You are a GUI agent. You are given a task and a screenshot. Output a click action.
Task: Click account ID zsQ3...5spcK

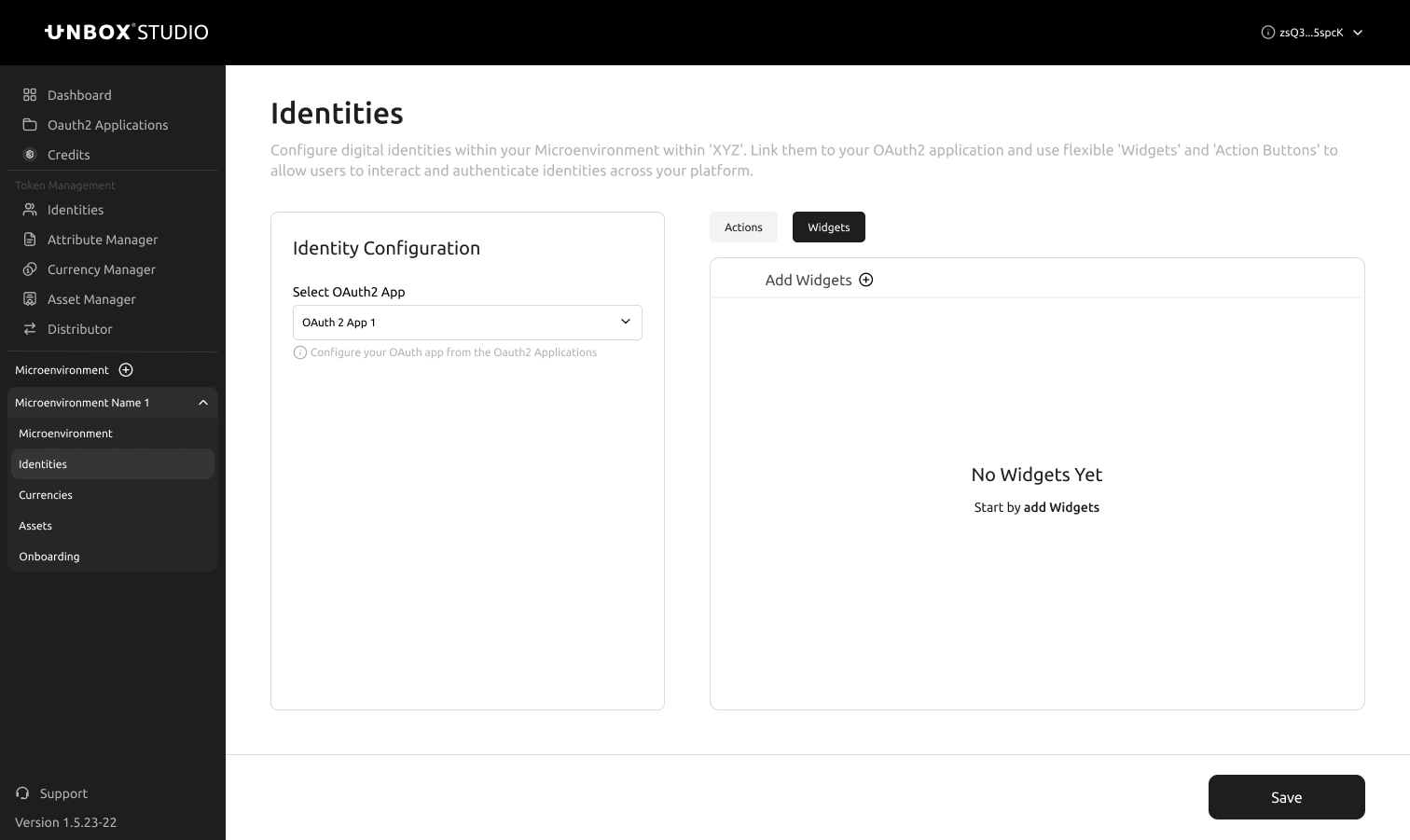click(x=1311, y=33)
